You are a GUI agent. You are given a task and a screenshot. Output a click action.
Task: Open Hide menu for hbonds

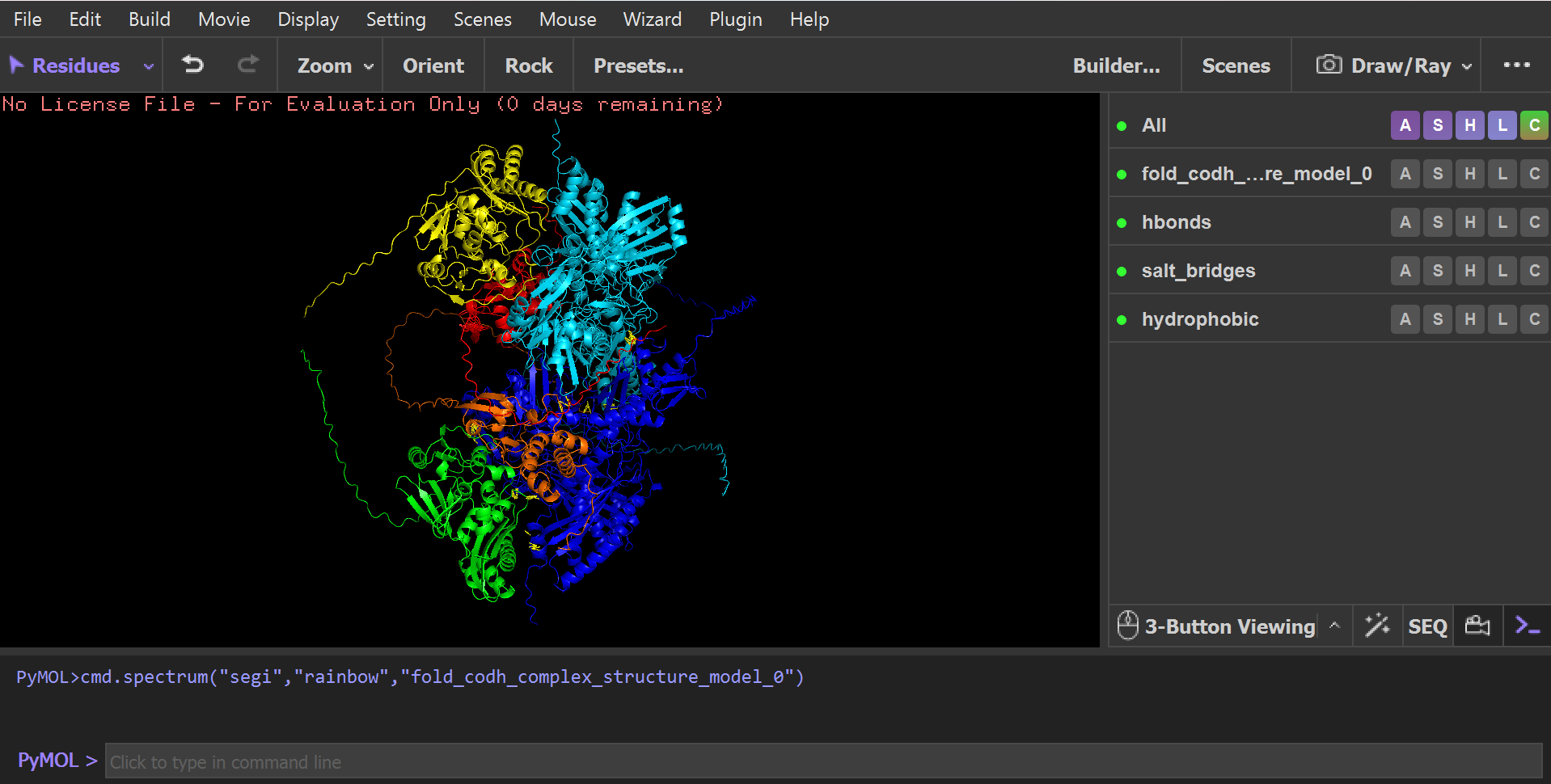(1470, 222)
